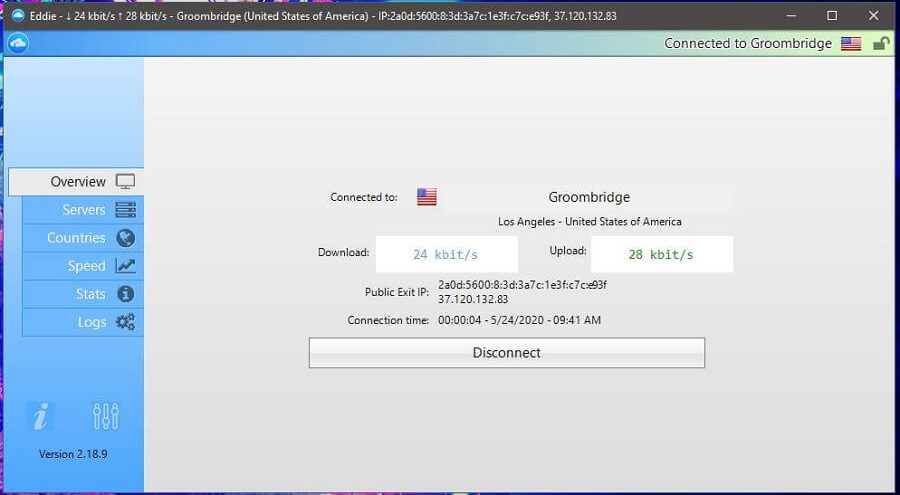This screenshot has height=495, width=900.
Task: Click the connection time value
Action: pyautogui.click(x=519, y=320)
